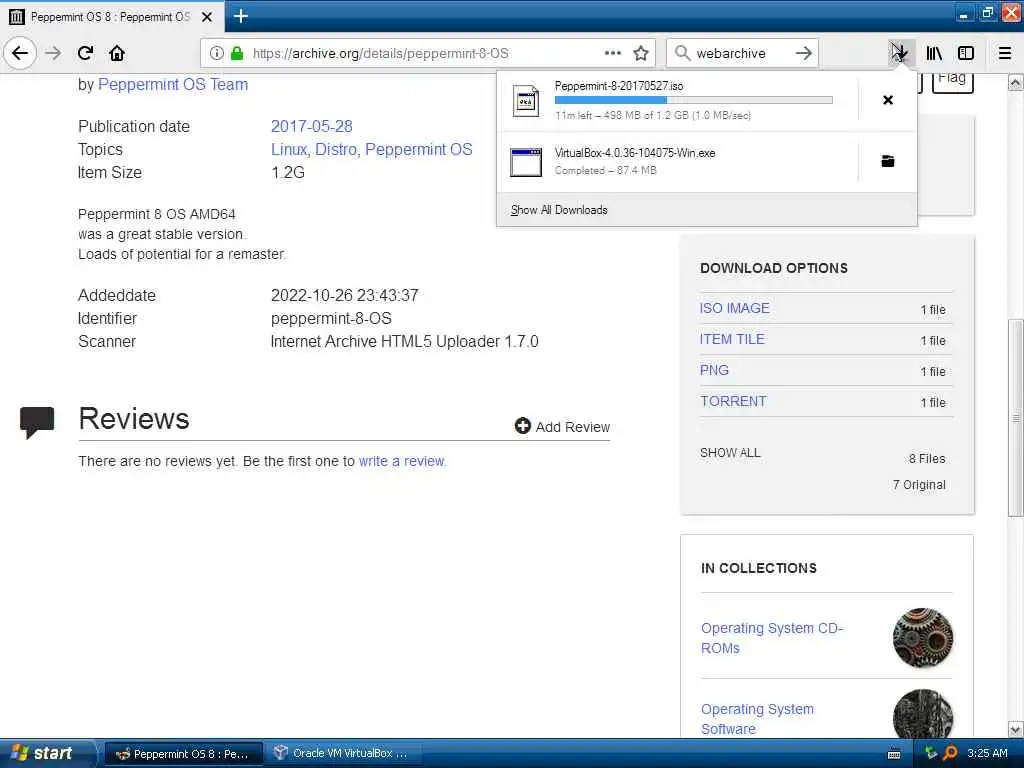The height and width of the screenshot is (768, 1024).
Task: Show sidebars toolbar icon
Action: (966, 53)
